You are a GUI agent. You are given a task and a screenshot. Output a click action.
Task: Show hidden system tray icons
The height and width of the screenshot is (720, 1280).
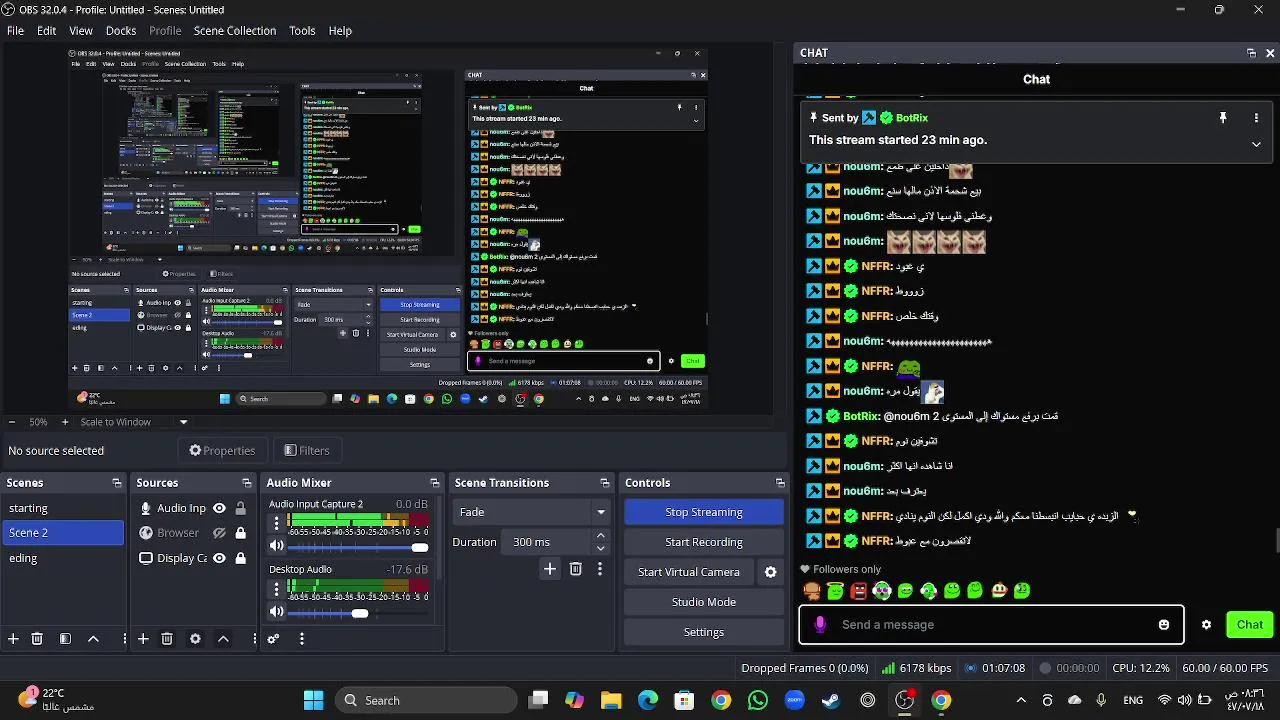1020,700
